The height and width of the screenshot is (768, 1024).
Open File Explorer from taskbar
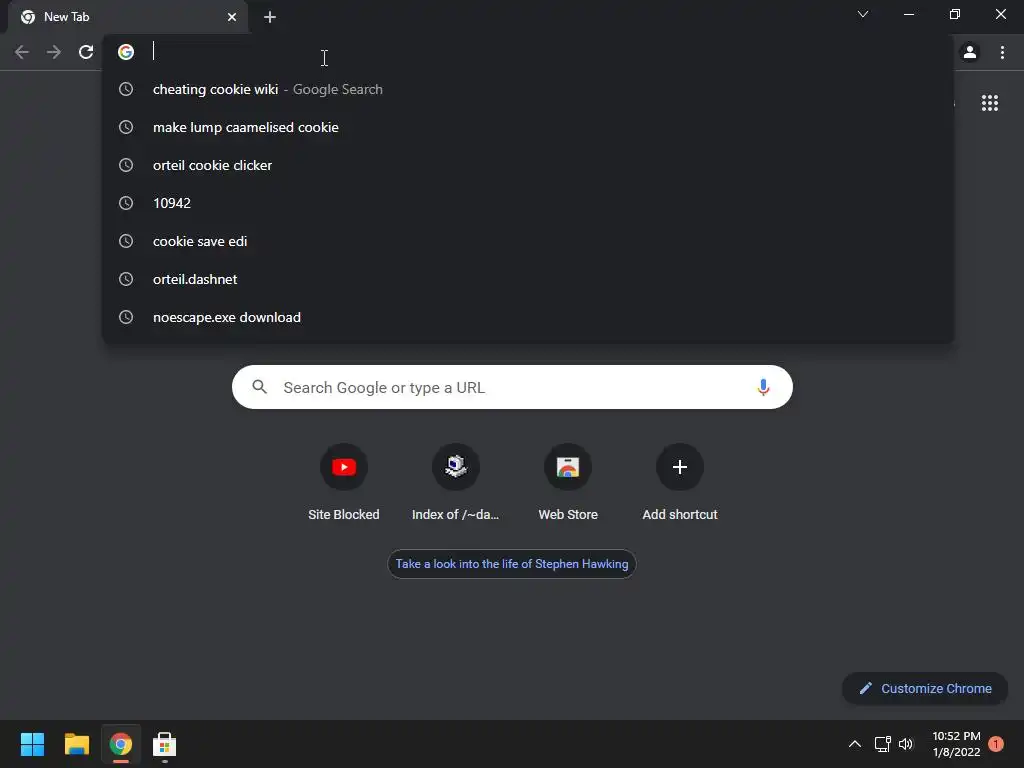pos(76,744)
